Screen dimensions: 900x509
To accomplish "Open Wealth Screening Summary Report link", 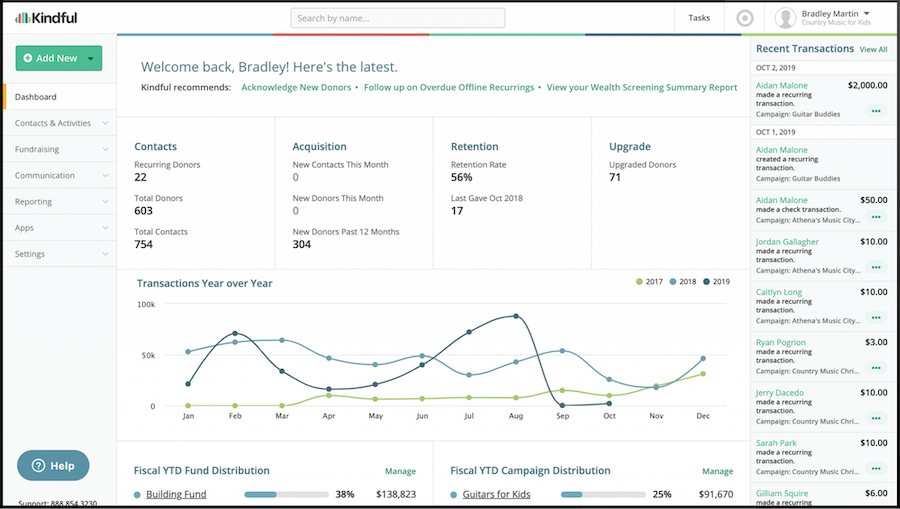I will pos(642,87).
